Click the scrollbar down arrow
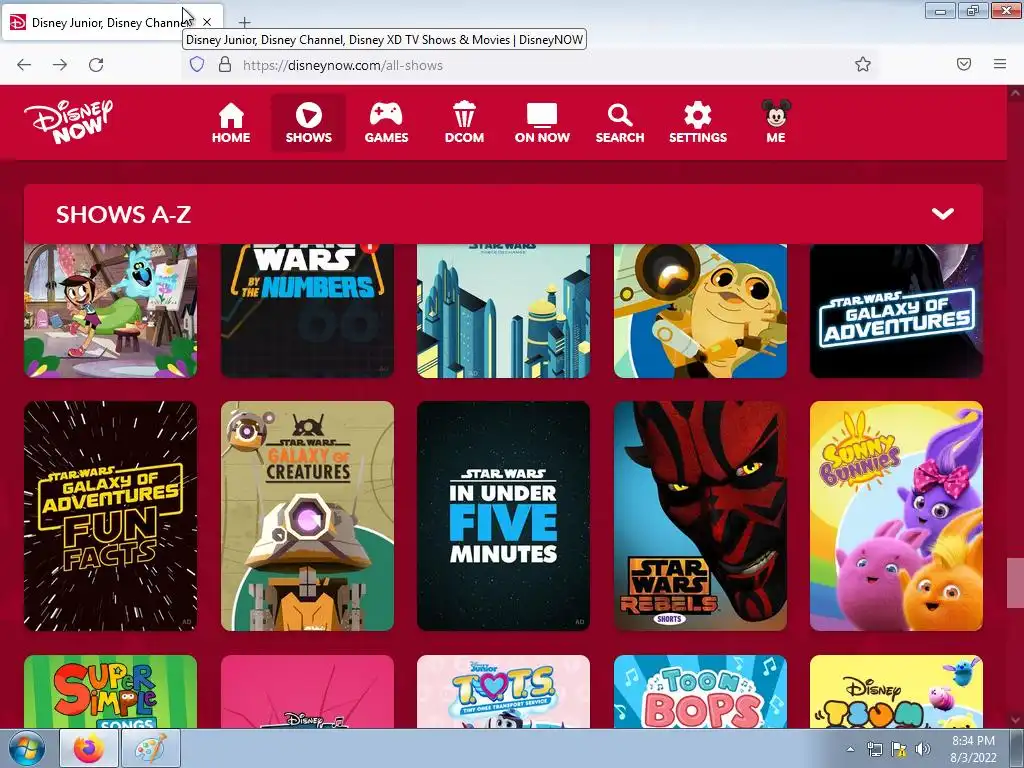Image resolution: width=1024 pixels, height=768 pixels. (1015, 720)
